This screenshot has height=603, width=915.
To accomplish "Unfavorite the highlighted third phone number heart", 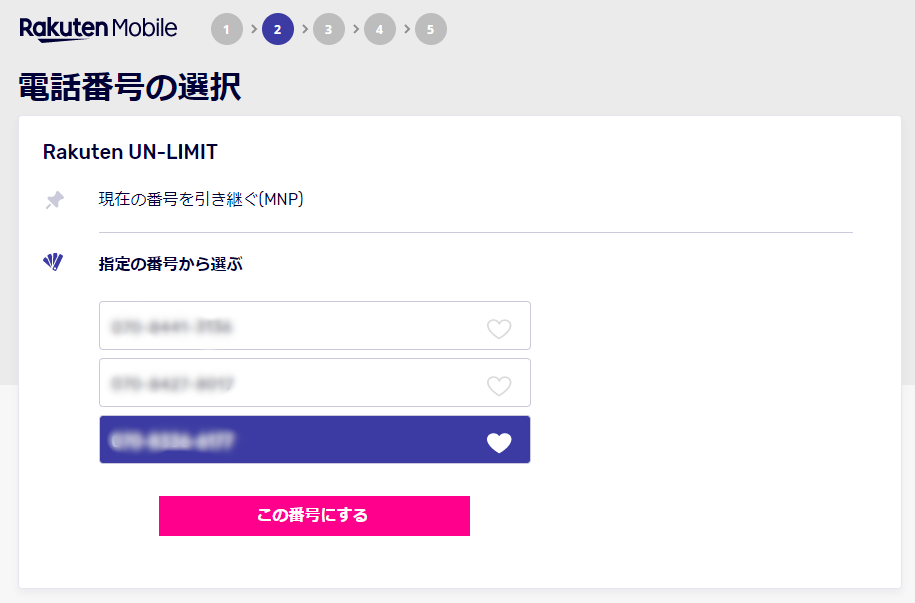I will (499, 442).
